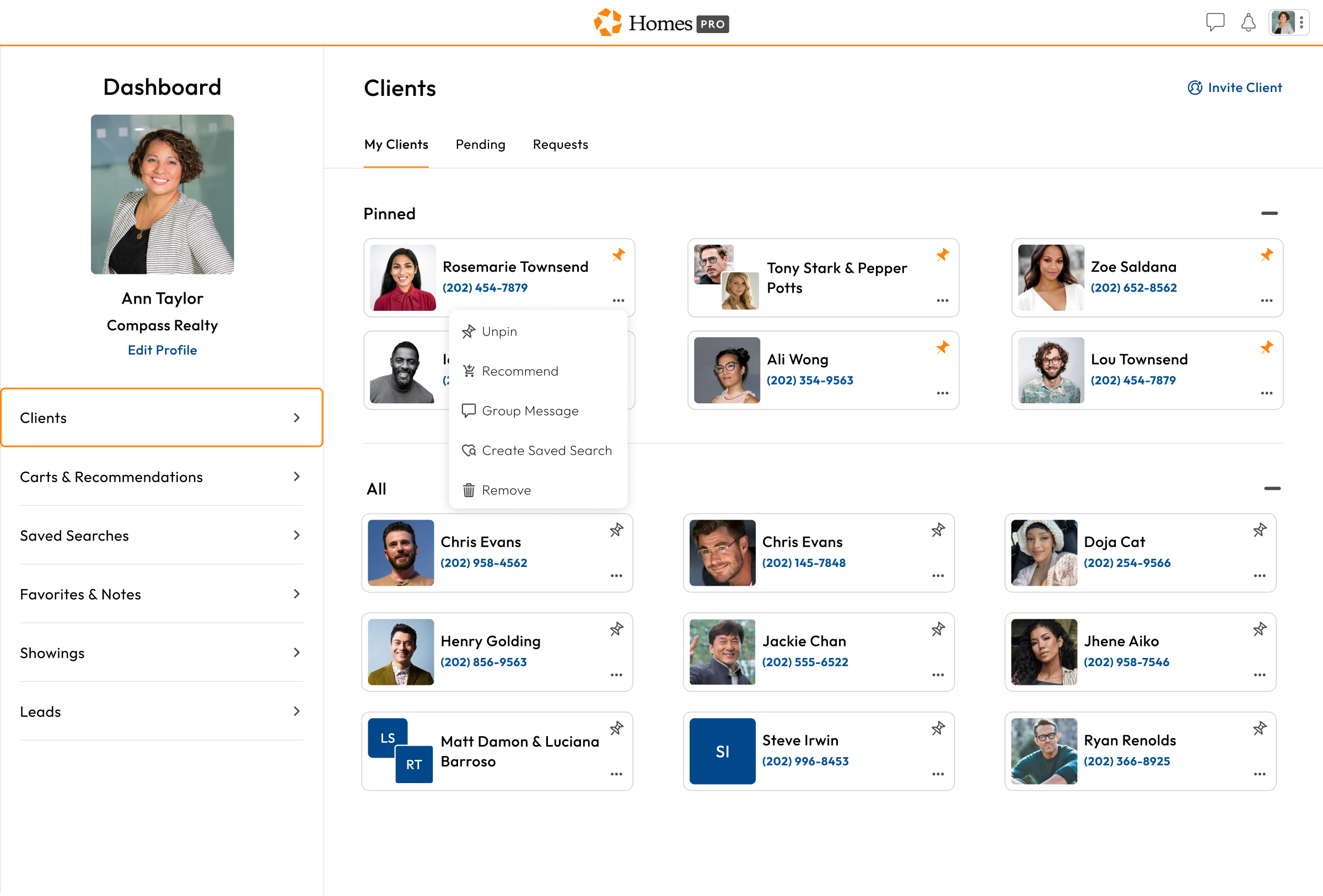Open the more options menu for Jackie Chan
The height and width of the screenshot is (896, 1323).
pos(938,674)
